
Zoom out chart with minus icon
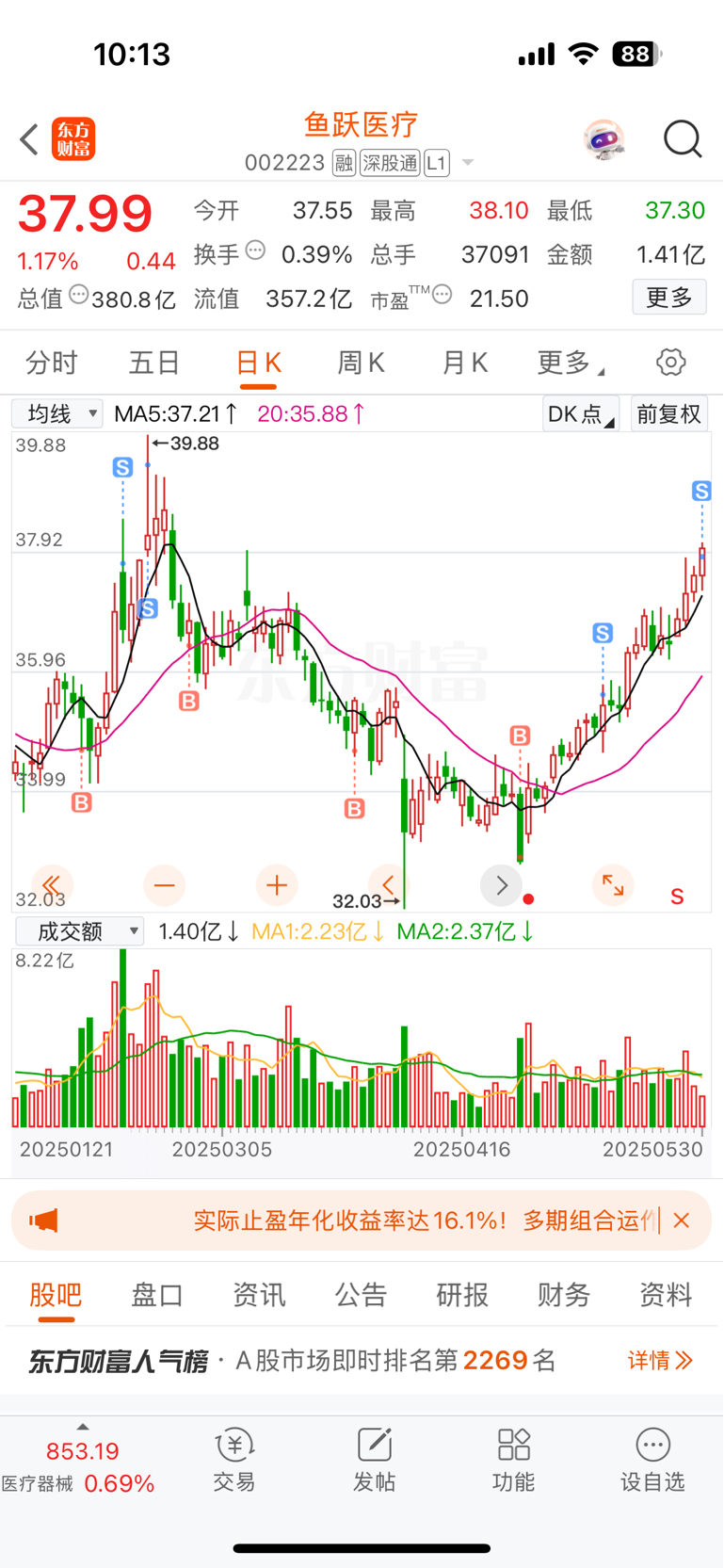165,885
